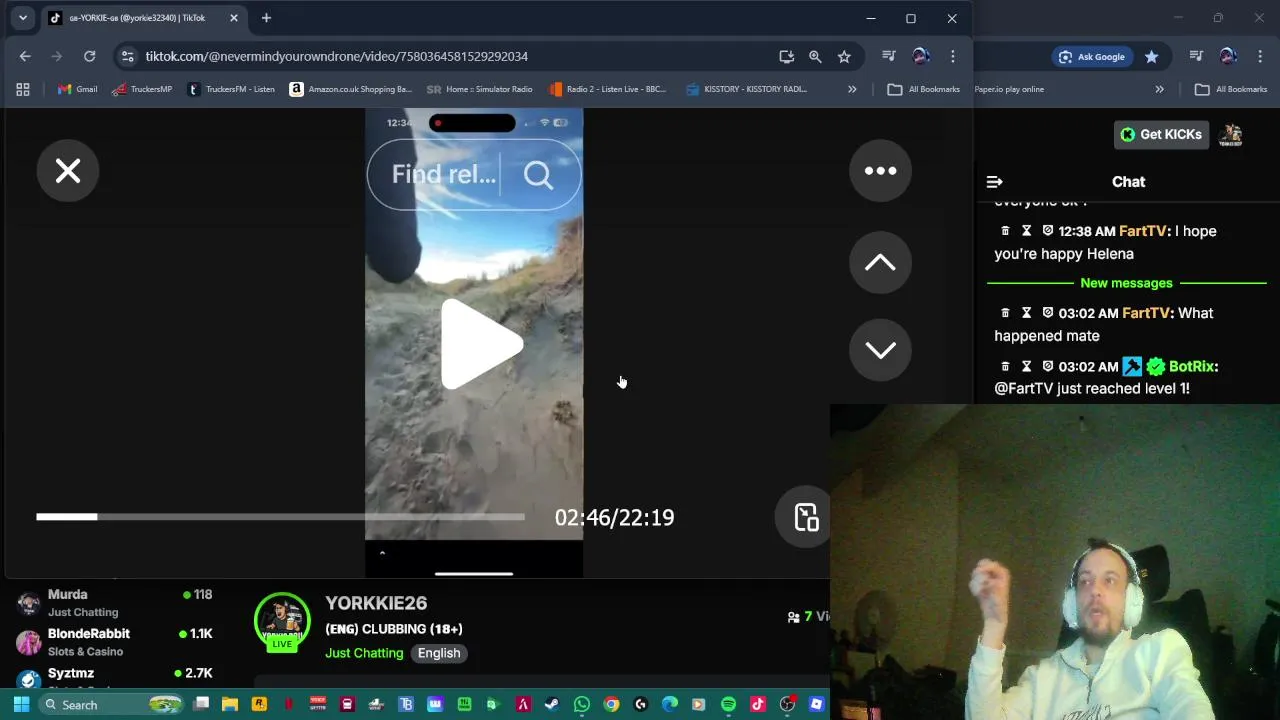Viewport: 1280px width, 720px height.
Task: Expand the bookmarks overflow chevron
Action: point(852,89)
